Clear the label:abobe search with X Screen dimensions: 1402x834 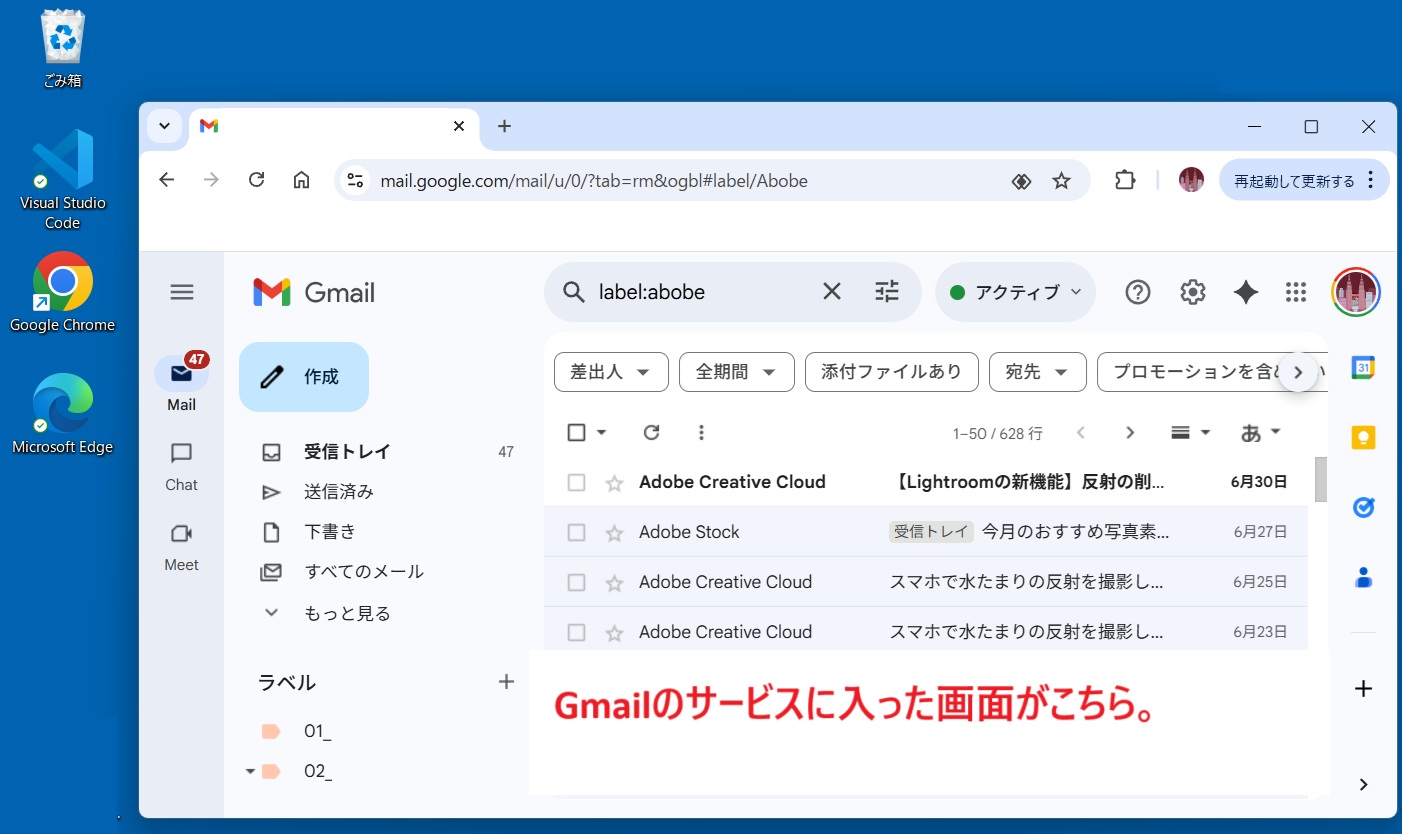[832, 291]
